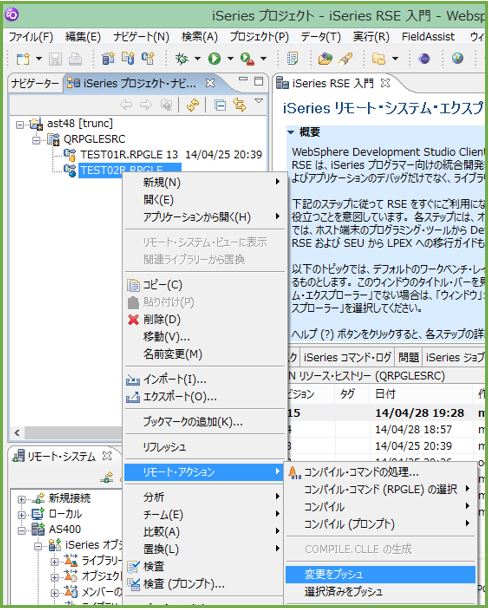The height and width of the screenshot is (610, 489).
Task: Choose 開く(E) from context menu
Action: tap(204, 200)
